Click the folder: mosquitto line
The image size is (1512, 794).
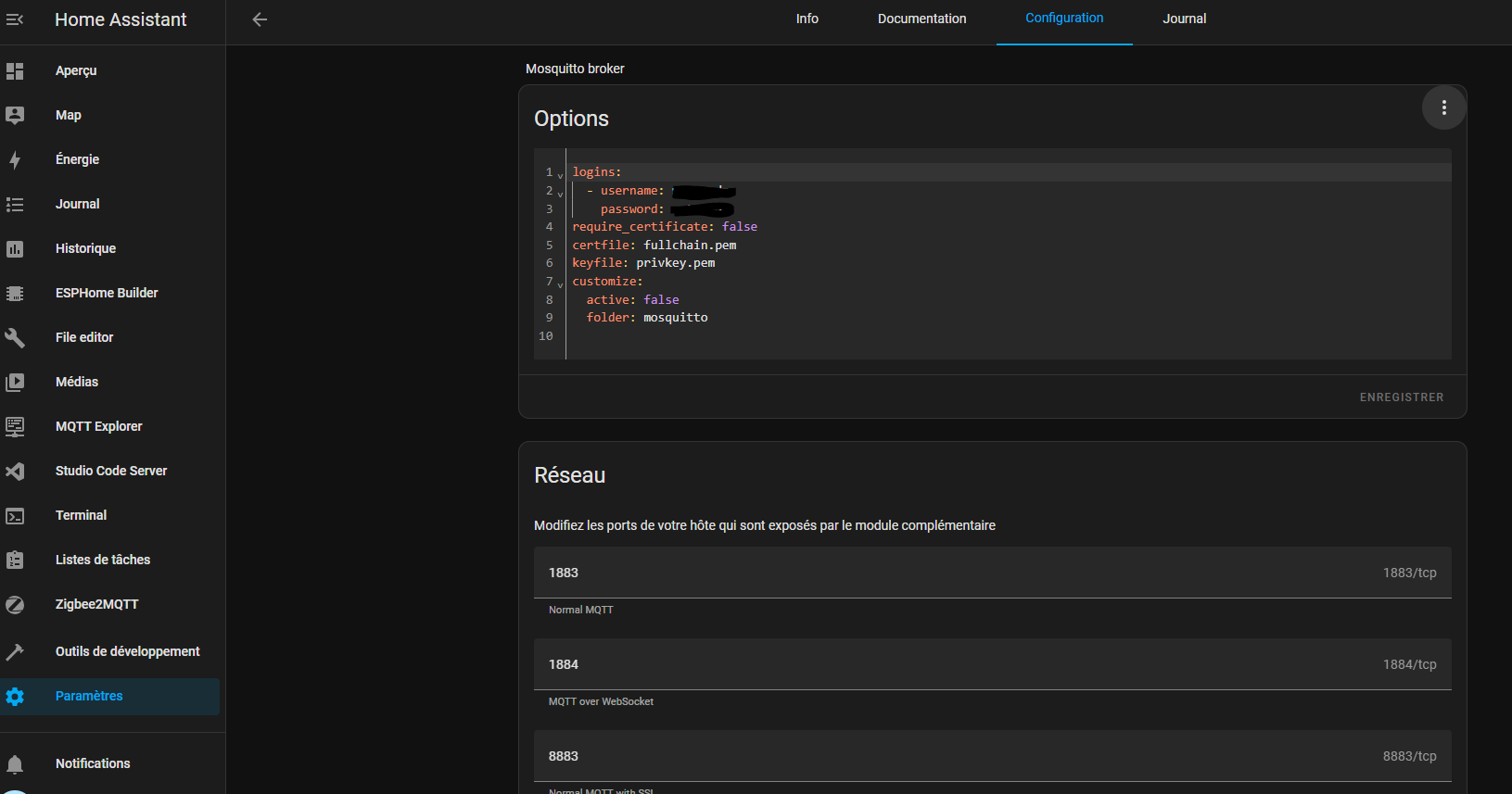[x=647, y=318]
